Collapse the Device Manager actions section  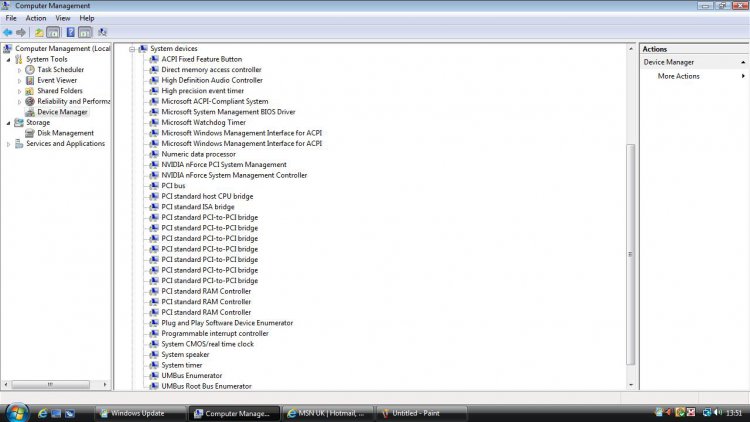(743, 62)
